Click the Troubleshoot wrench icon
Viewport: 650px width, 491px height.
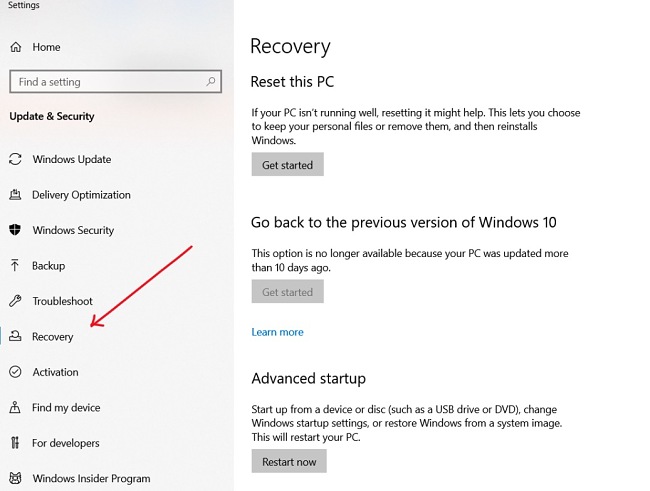point(15,301)
